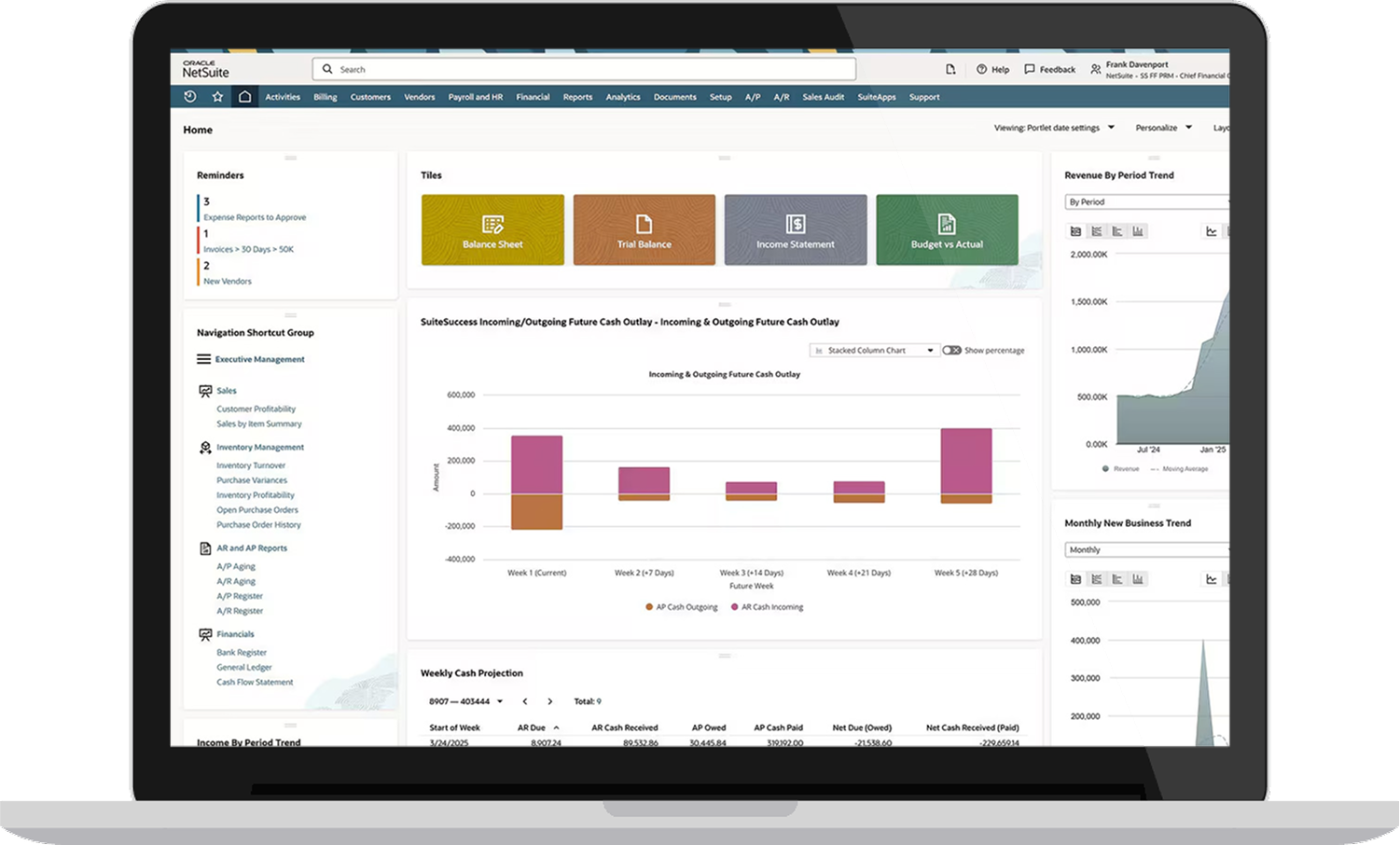Open the Budget vs Actual tile
Screen dimensions: 1400x845
(x=947, y=229)
